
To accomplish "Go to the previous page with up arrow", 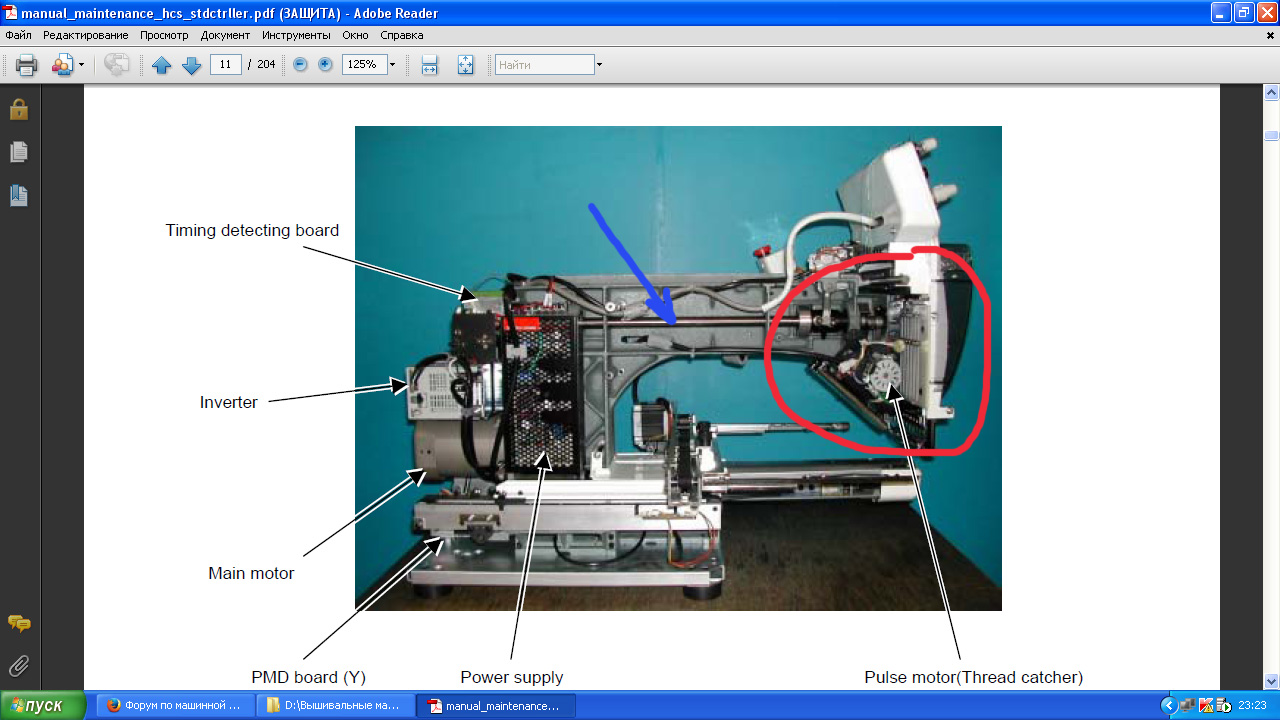I will pyautogui.click(x=162, y=65).
